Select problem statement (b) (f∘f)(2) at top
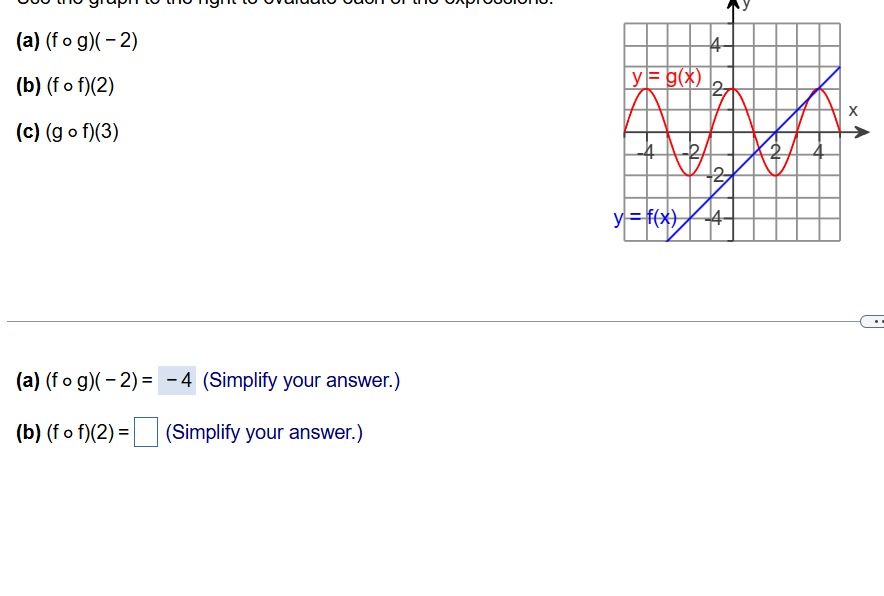This screenshot has height=596, width=884. pyautogui.click(x=65, y=86)
